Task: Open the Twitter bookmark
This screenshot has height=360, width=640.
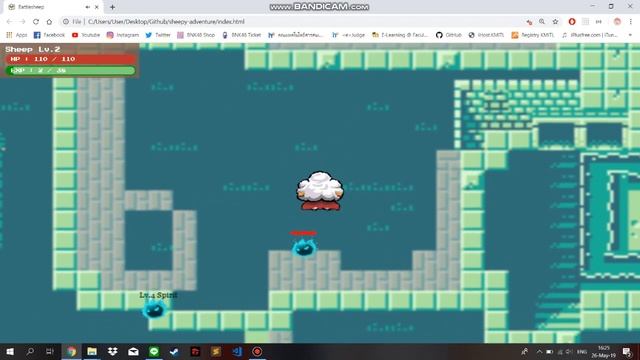Action: coord(158,35)
